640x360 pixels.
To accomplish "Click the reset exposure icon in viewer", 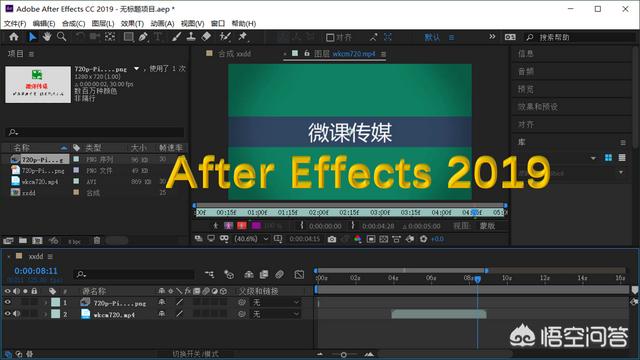I will [423, 239].
